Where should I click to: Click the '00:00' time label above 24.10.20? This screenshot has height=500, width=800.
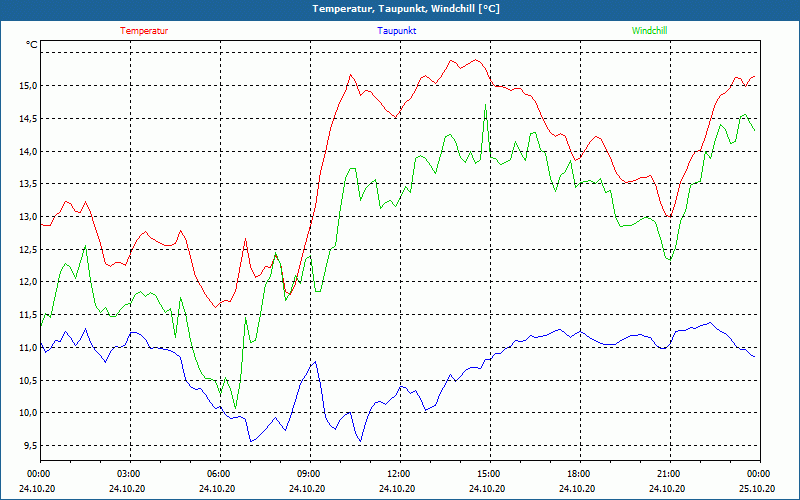[38, 474]
